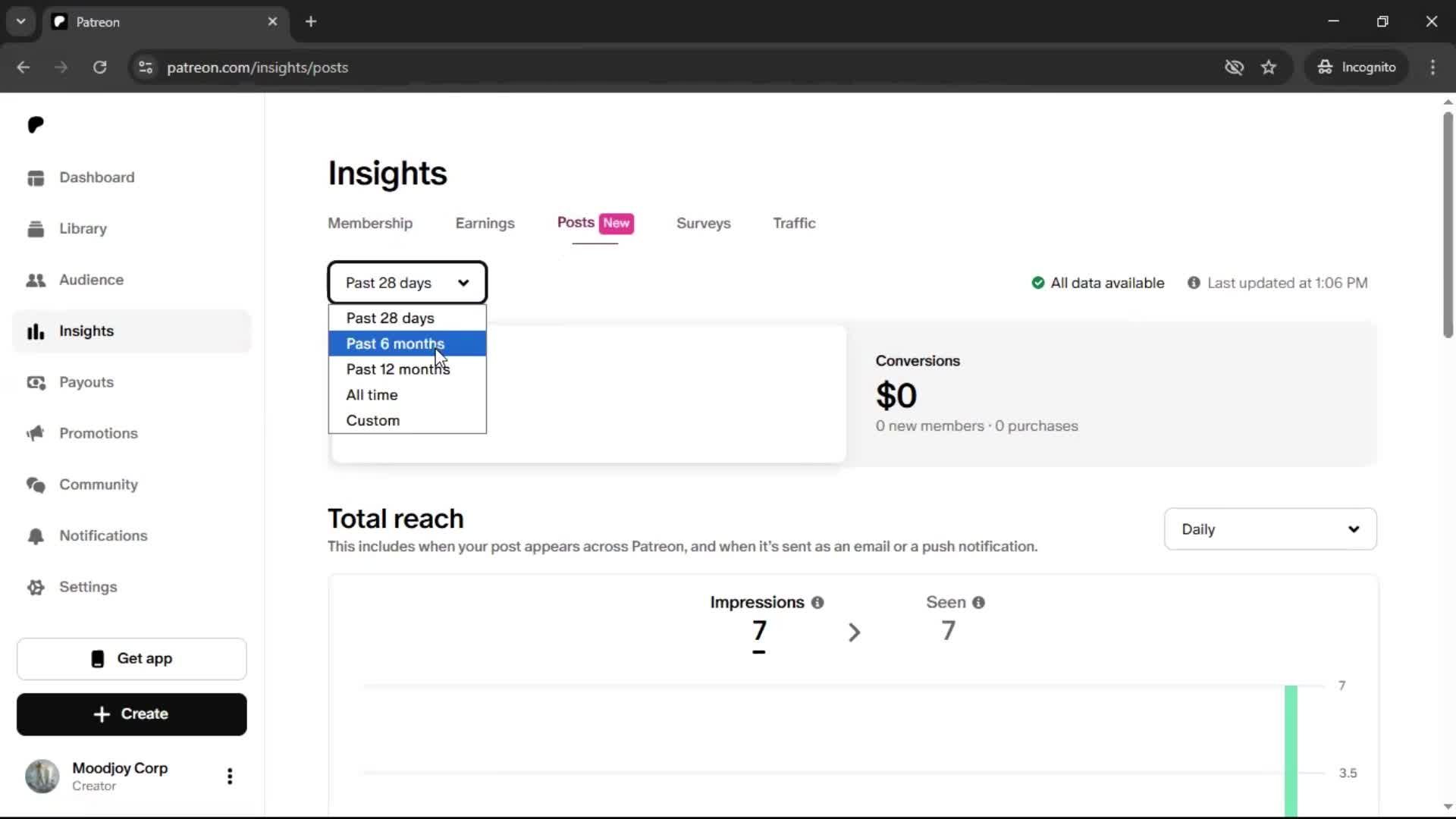Go to Audience via its people icon
The height and width of the screenshot is (819, 1456).
(x=36, y=280)
